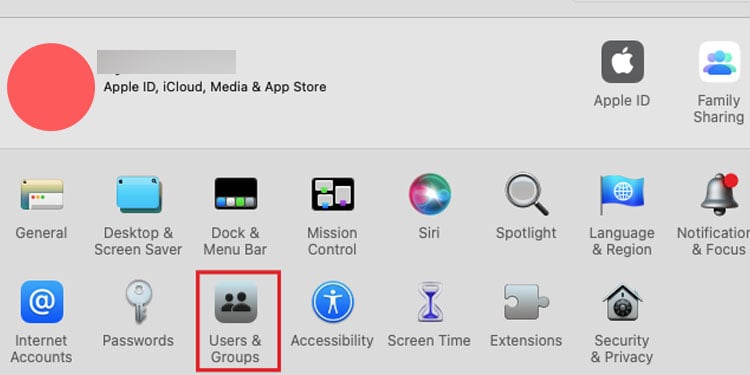750x375 pixels.
Task: Click the greyed-out account name
Action: coord(166,62)
